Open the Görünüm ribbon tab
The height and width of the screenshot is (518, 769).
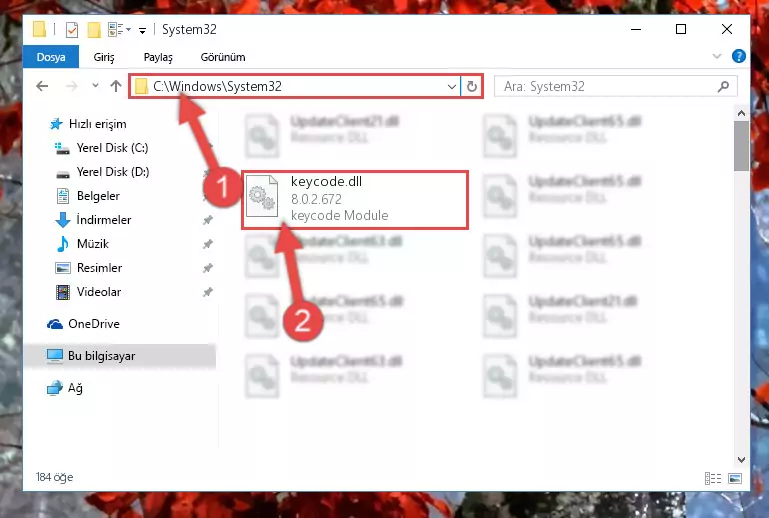pyautogui.click(x=223, y=57)
